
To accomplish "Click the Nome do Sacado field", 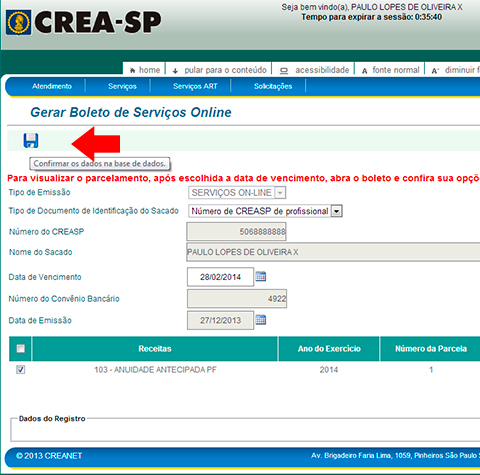I will 333,252.
